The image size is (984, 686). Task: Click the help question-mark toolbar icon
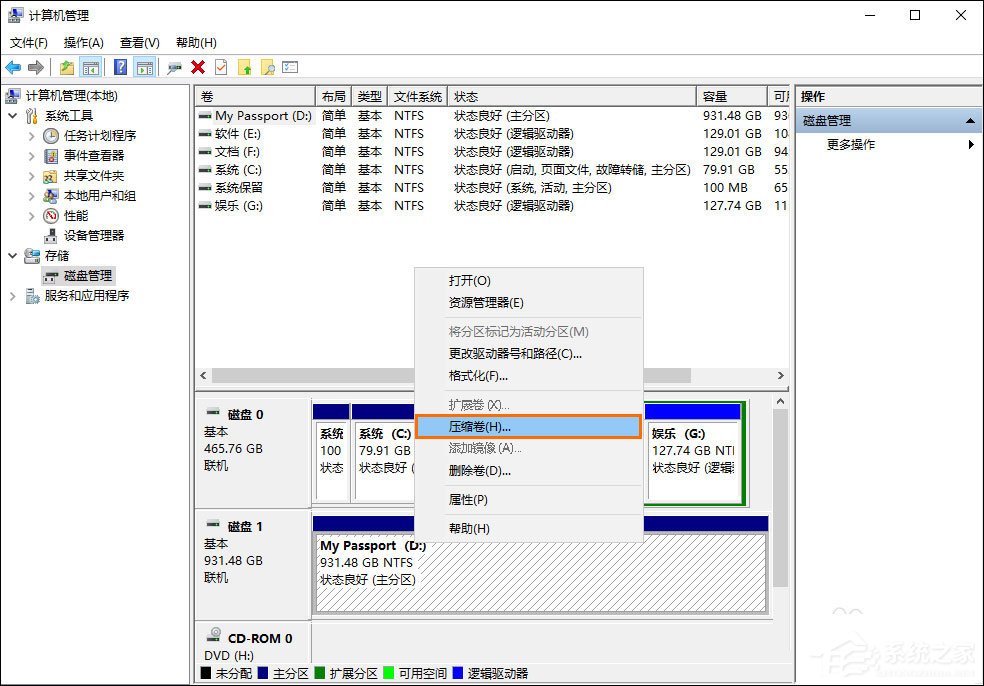pyautogui.click(x=118, y=67)
